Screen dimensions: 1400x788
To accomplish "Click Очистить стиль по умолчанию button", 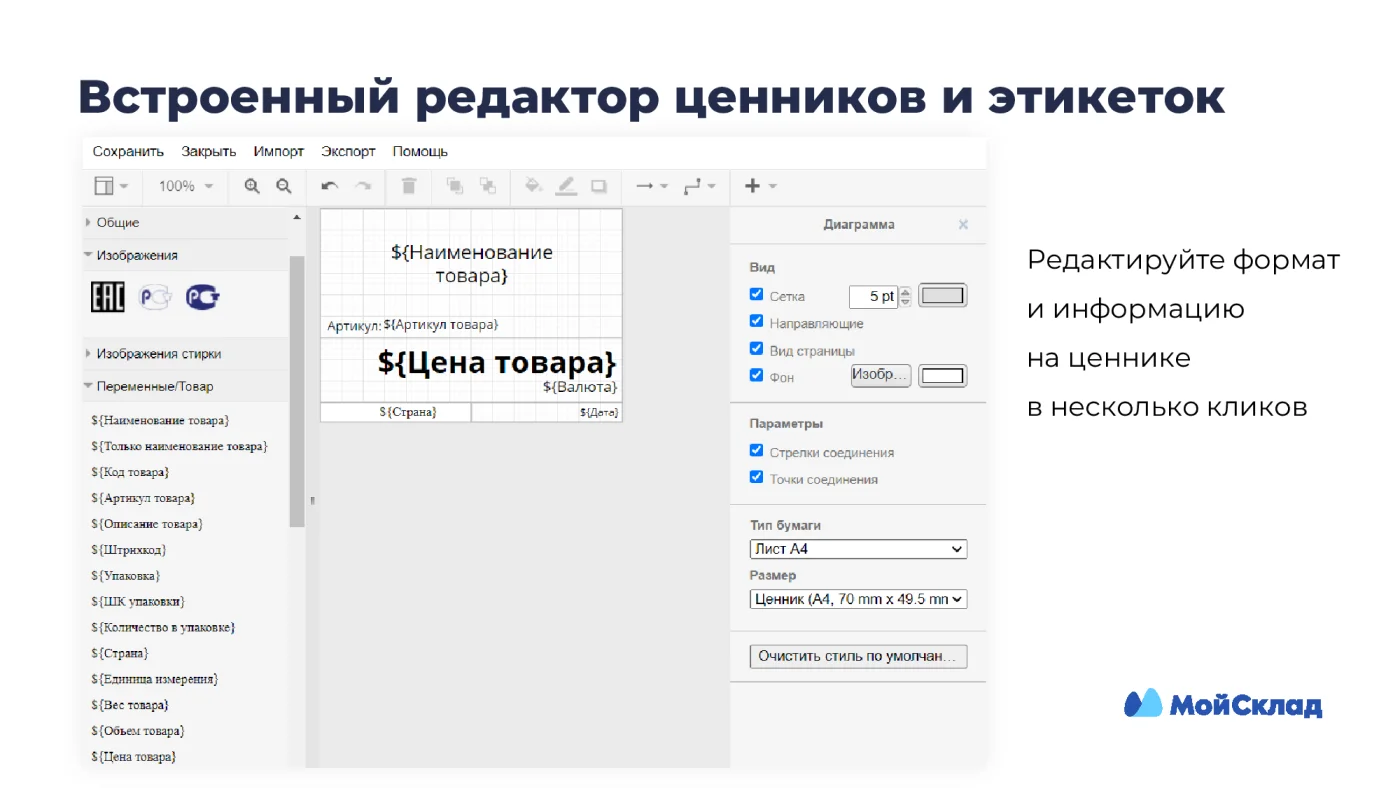I will coord(858,657).
